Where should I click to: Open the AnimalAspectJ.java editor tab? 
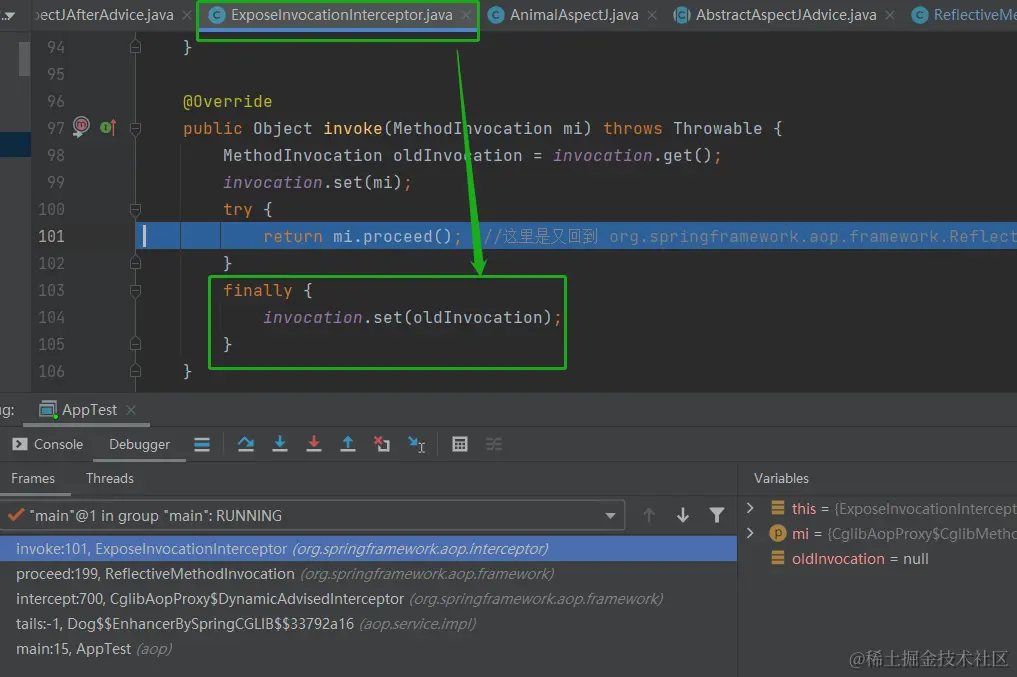coord(573,15)
